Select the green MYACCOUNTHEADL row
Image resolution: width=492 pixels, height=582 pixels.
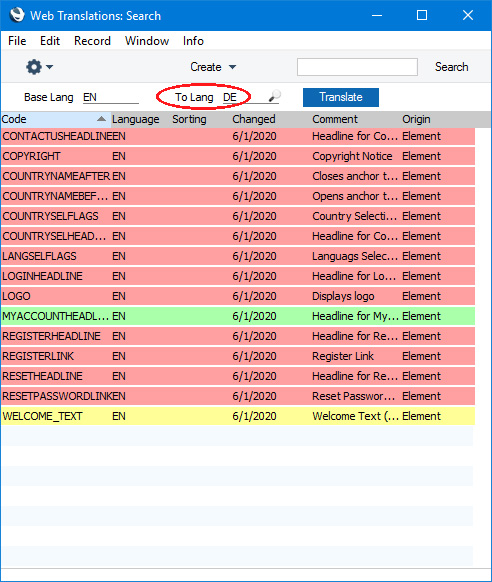(x=238, y=316)
